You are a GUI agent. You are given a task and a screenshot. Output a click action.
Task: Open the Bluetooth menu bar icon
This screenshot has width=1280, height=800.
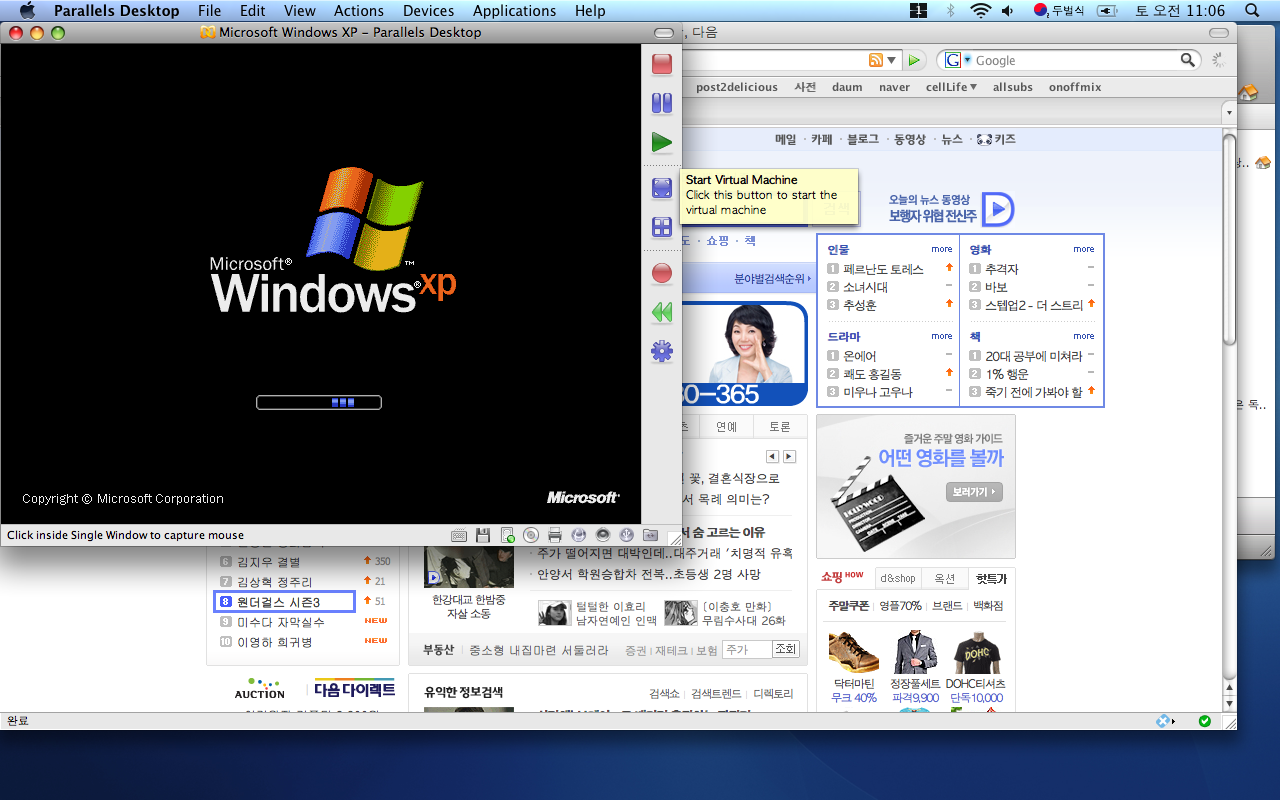950,11
